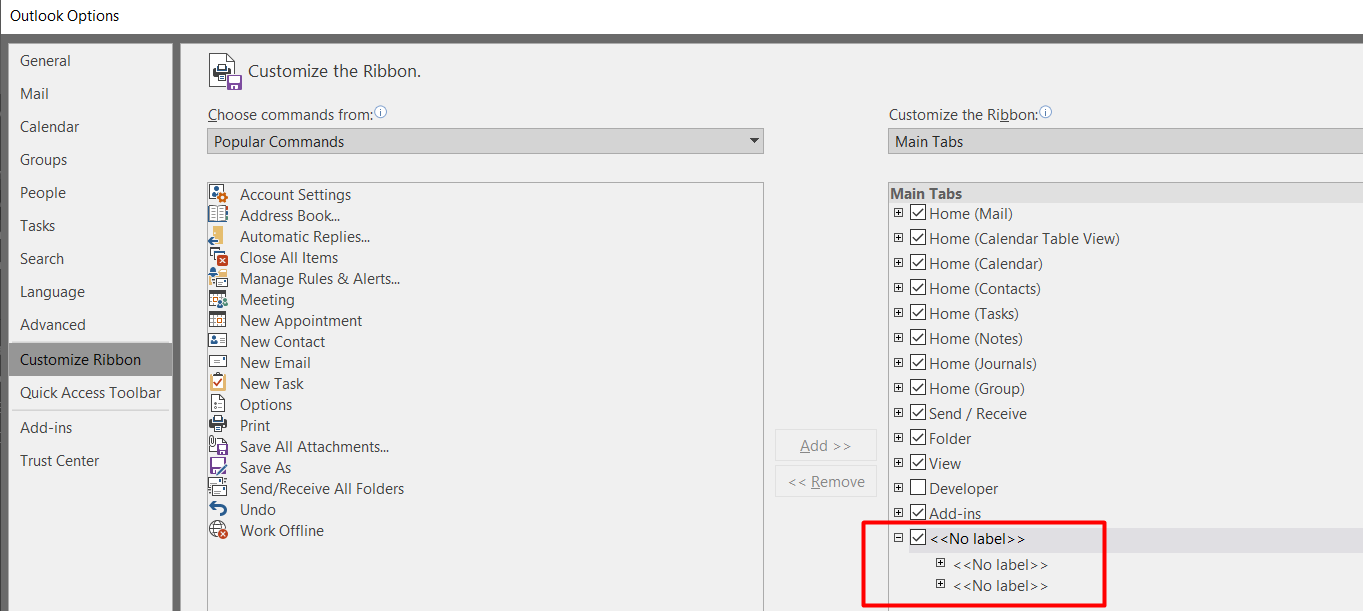
Task: Toggle the Folder tab checkbox
Action: click(918, 438)
